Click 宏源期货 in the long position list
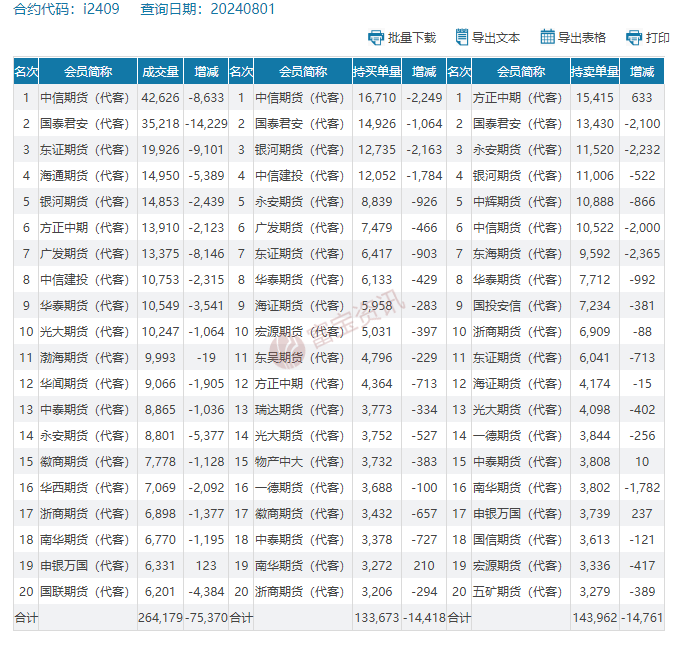The image size is (674, 658). [300, 331]
